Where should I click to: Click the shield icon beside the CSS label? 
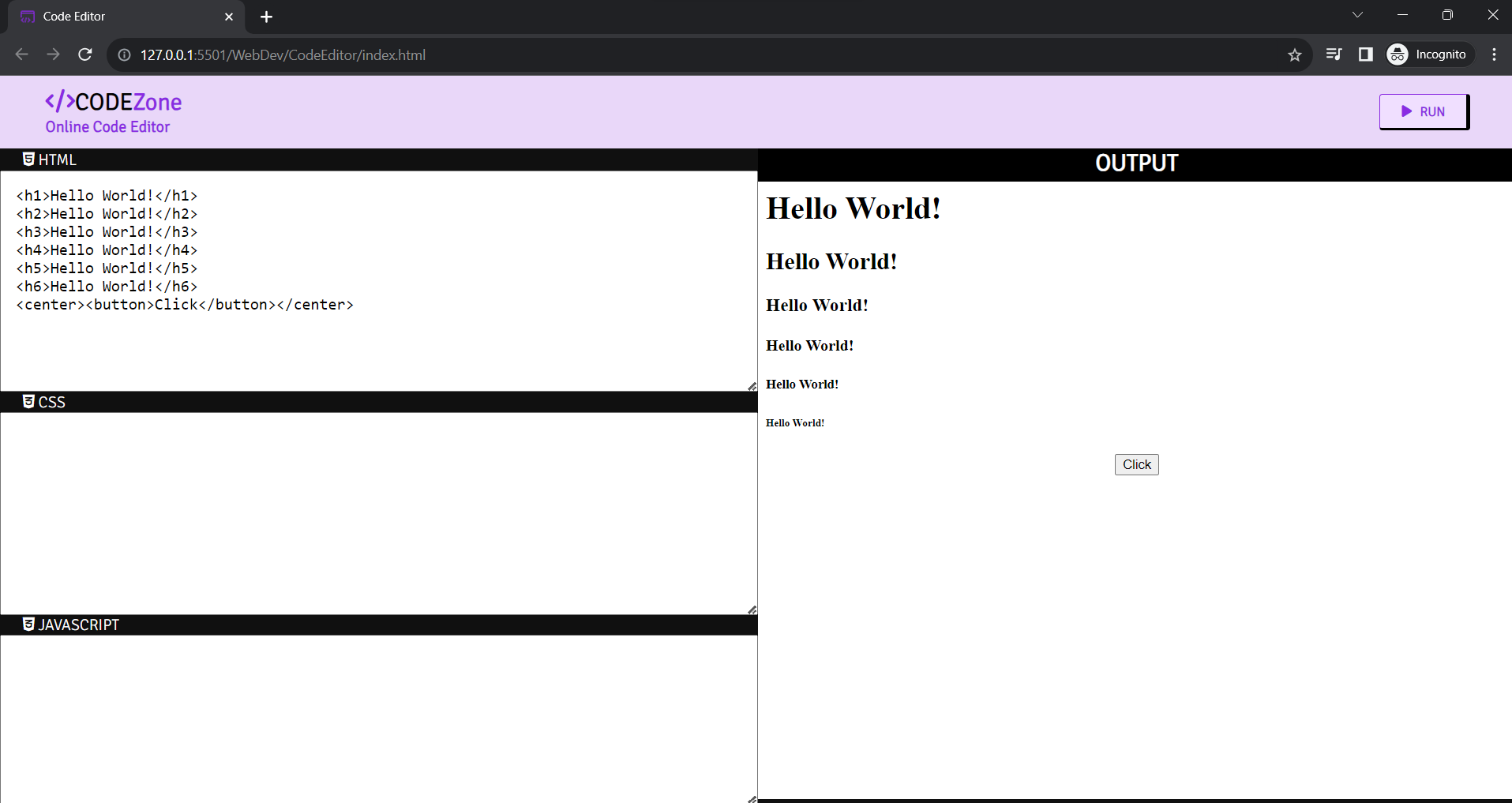tap(28, 401)
